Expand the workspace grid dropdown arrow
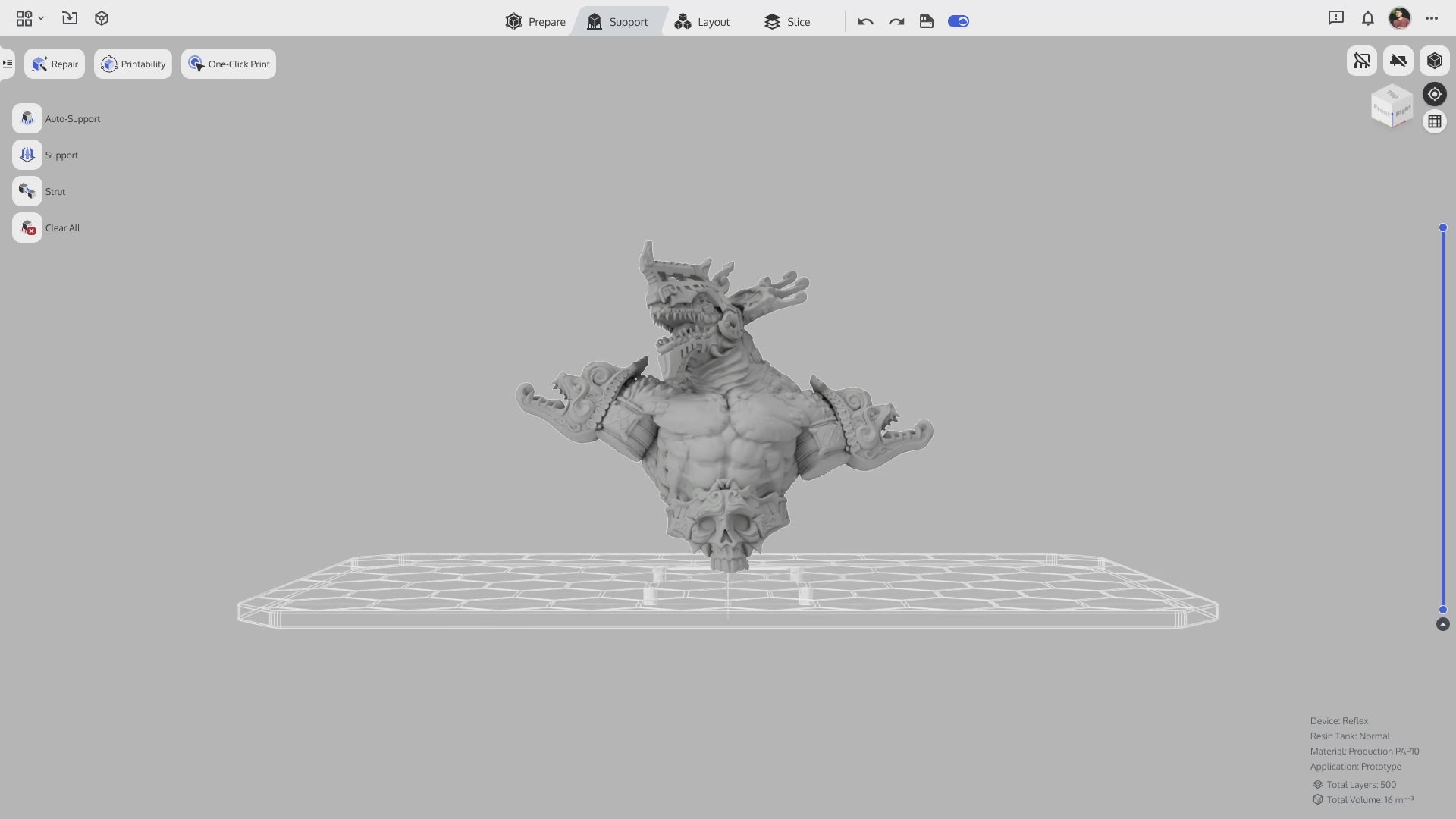The width and height of the screenshot is (1456, 819). [x=41, y=18]
